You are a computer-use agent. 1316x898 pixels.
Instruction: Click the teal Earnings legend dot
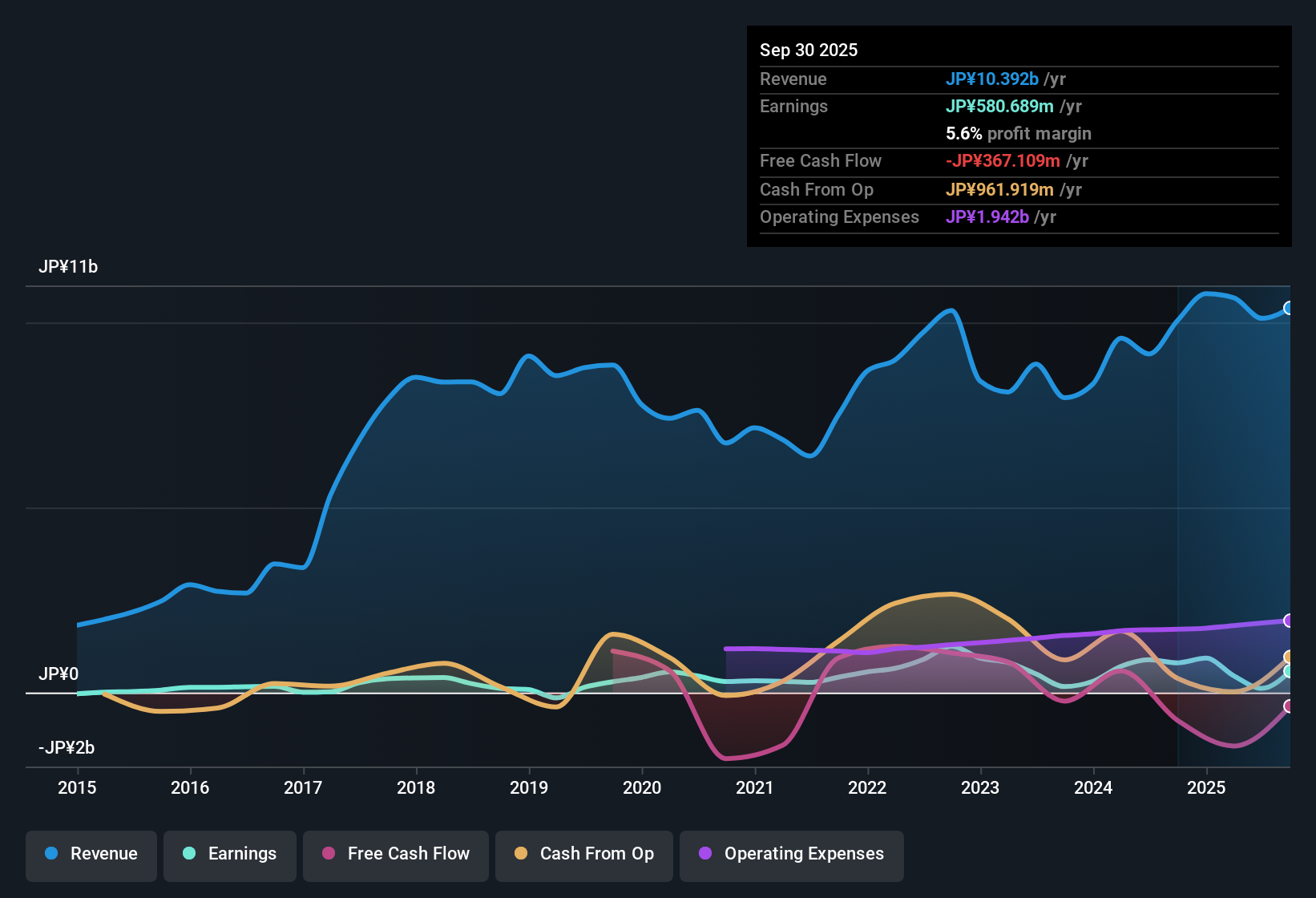tap(189, 854)
